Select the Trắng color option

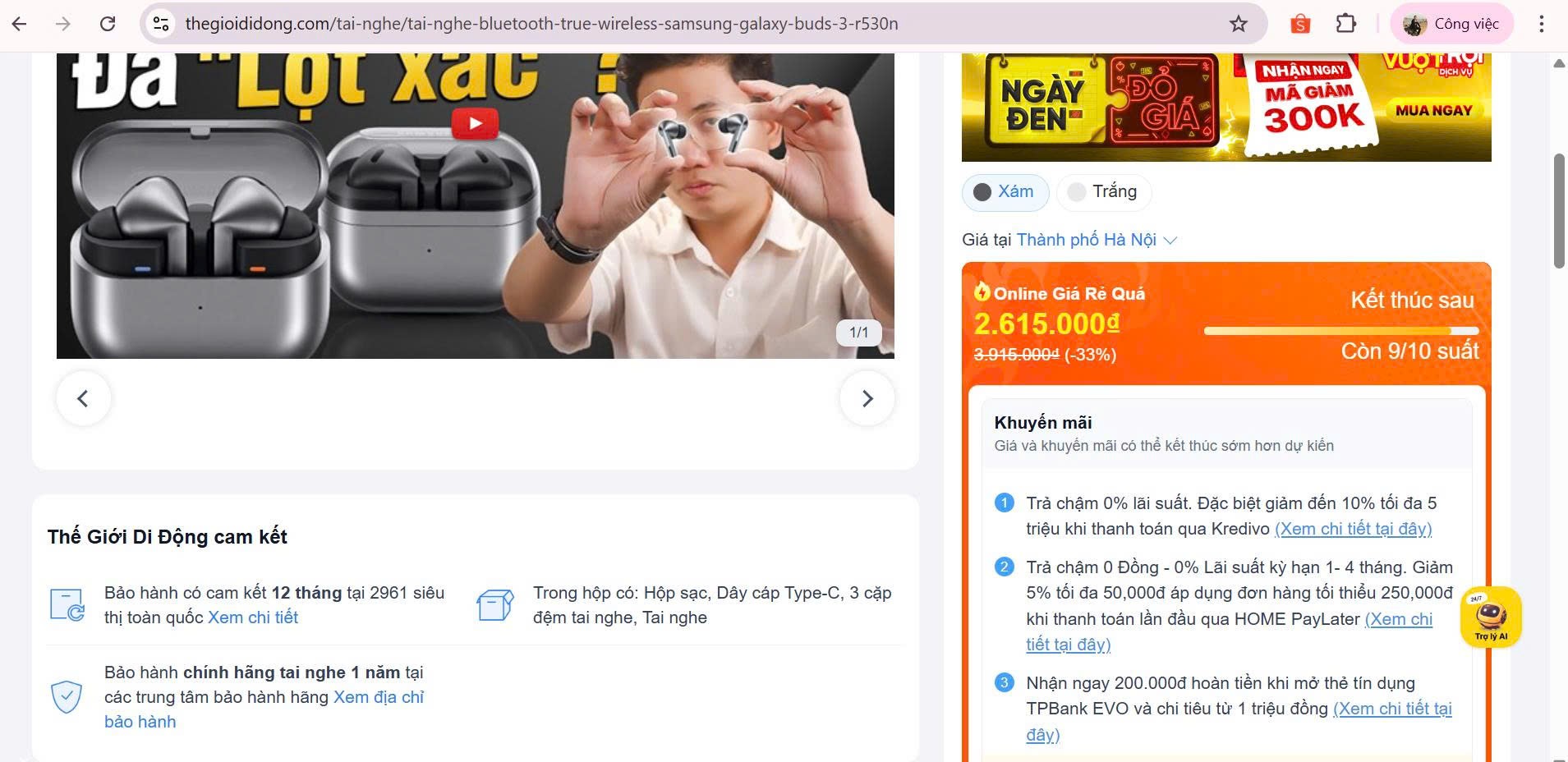1103,192
